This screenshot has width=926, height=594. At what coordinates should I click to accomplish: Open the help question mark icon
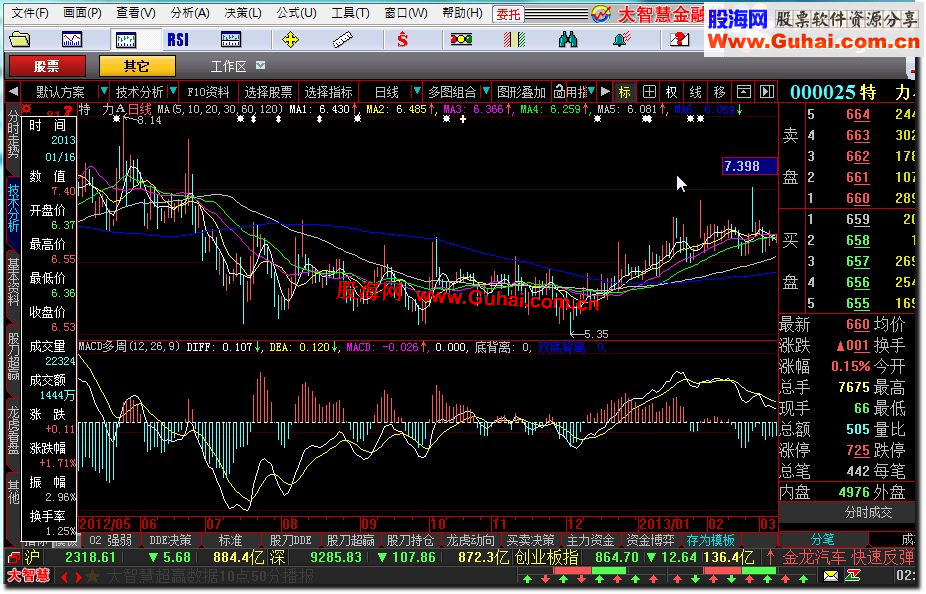(679, 40)
